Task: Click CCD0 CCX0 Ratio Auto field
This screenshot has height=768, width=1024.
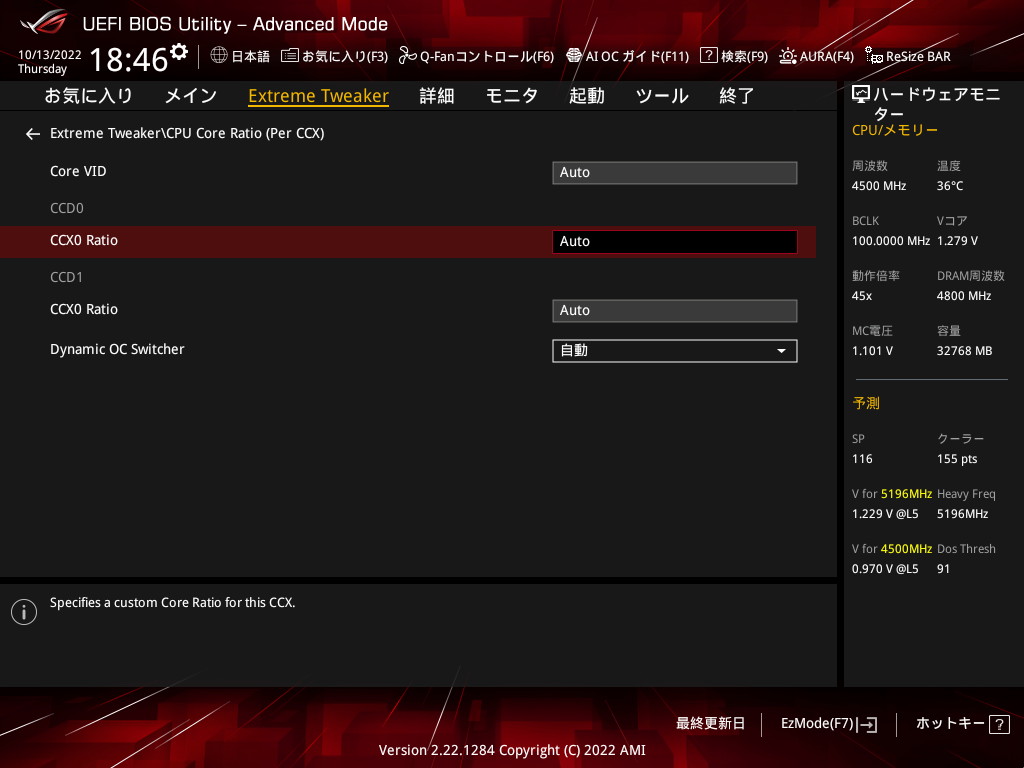Action: [x=675, y=242]
